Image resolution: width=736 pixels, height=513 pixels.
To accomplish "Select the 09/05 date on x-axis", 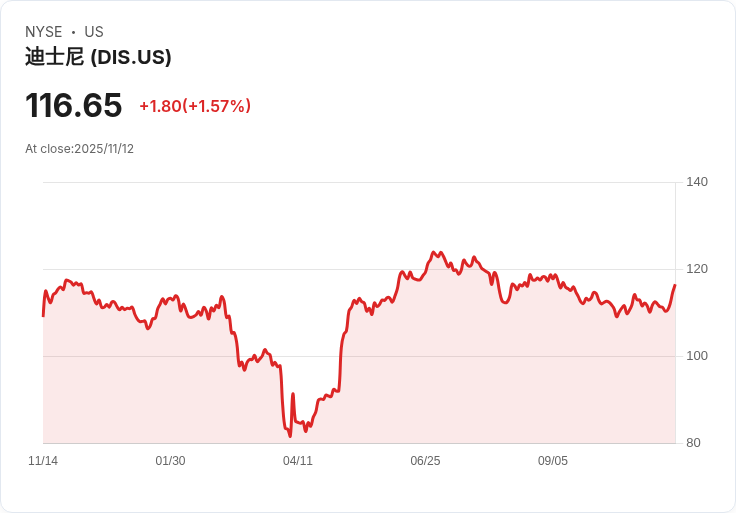I will coord(553,461).
